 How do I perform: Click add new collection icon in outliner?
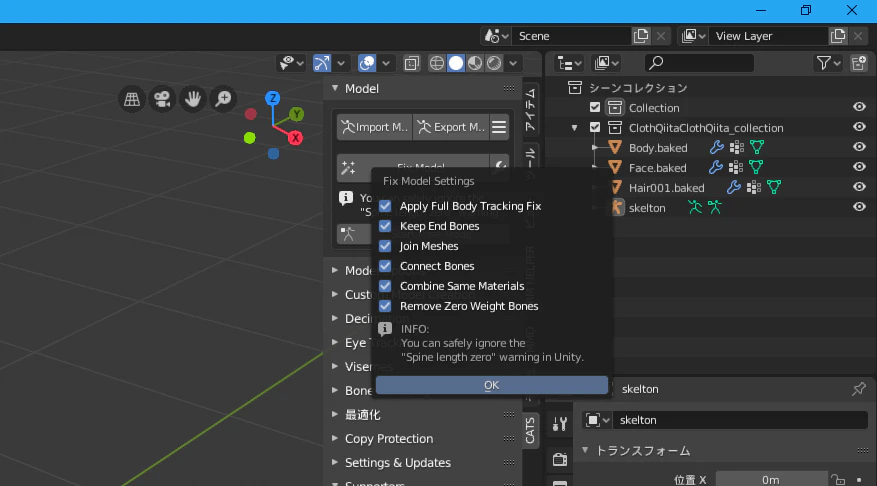click(x=859, y=63)
